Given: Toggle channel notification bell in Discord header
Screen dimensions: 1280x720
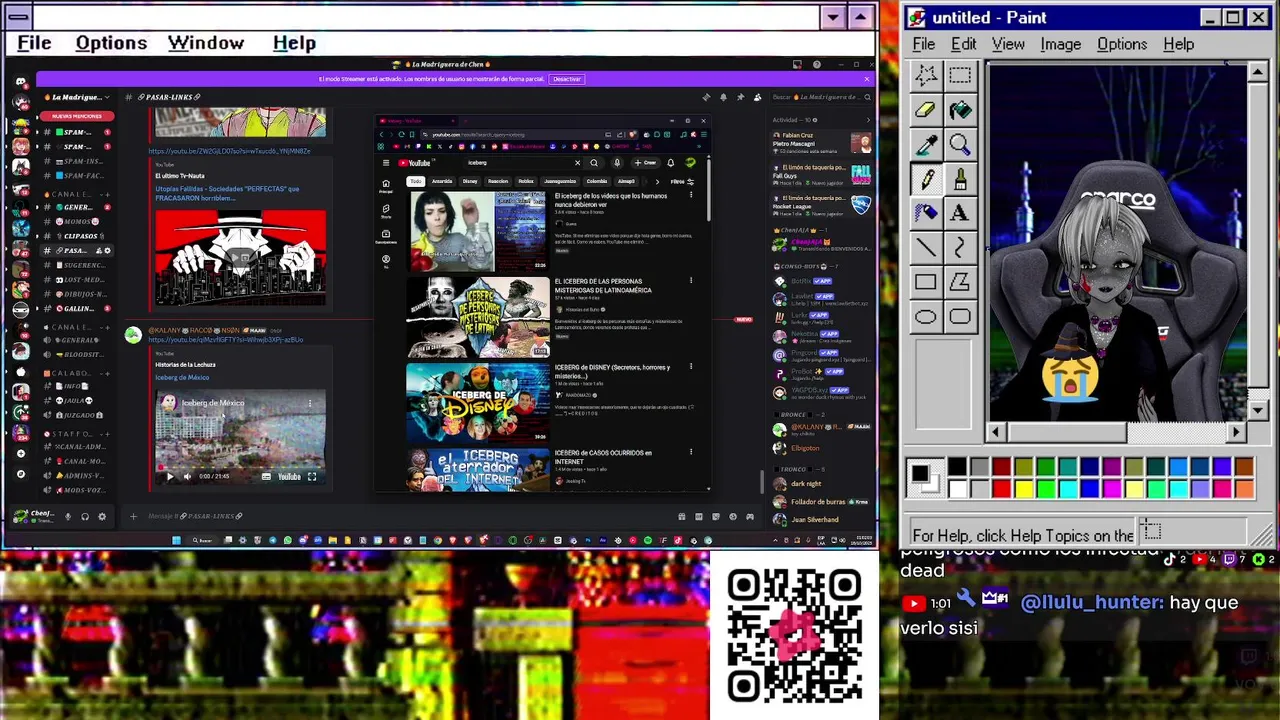Looking at the screenshot, I should point(723,97).
